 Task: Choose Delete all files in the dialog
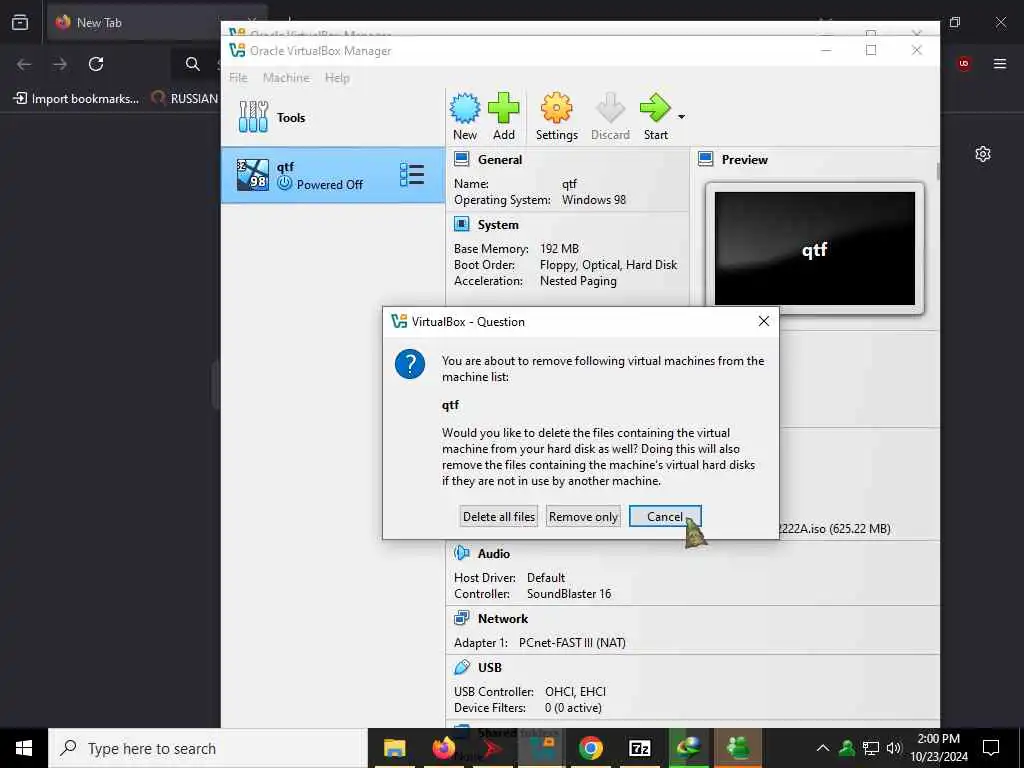(x=499, y=517)
